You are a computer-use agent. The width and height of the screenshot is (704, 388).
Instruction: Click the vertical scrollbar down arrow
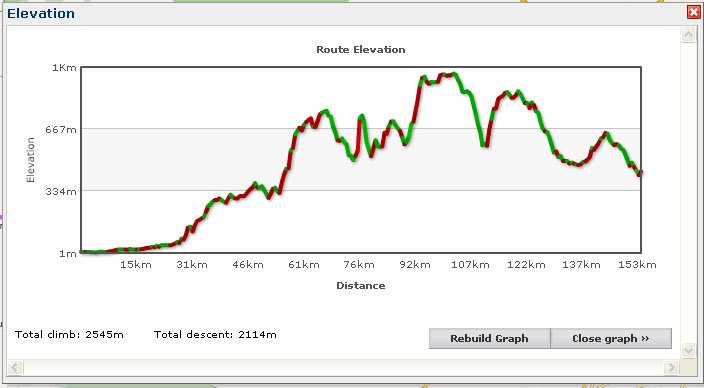point(688,350)
